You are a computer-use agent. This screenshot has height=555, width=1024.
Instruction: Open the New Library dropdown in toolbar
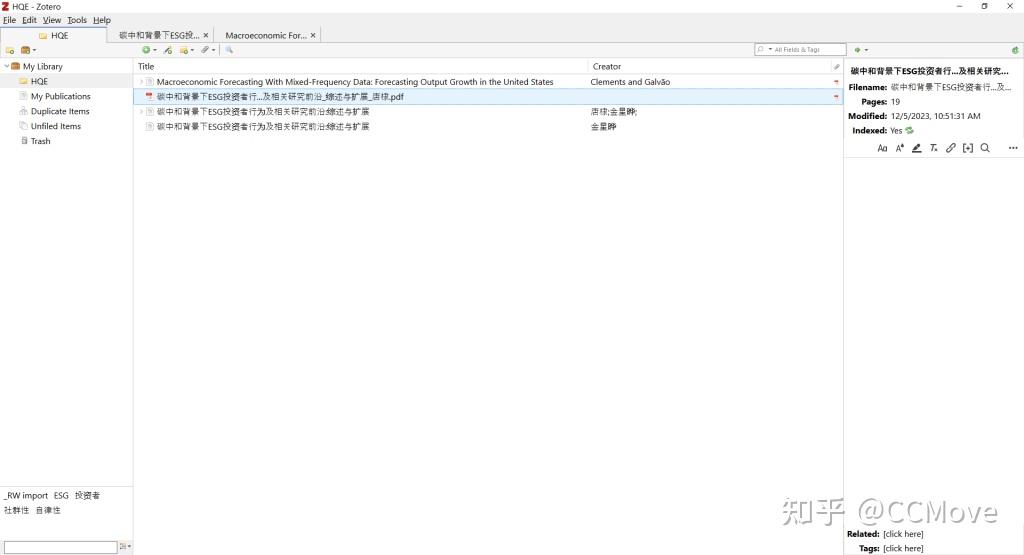pos(28,50)
